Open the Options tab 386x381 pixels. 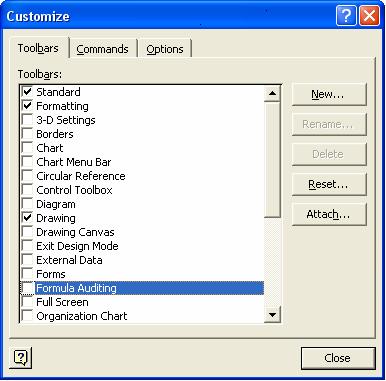coord(165,49)
